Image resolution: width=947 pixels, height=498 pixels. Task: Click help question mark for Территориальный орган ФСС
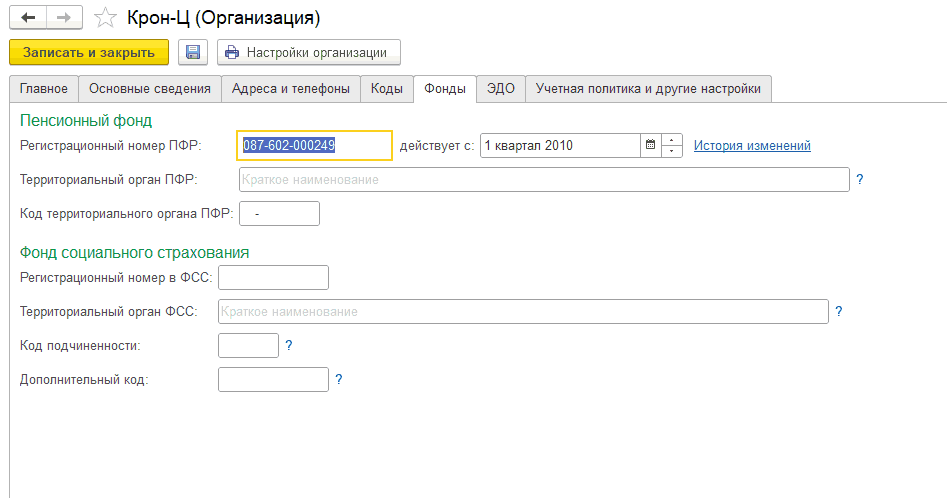click(x=839, y=311)
